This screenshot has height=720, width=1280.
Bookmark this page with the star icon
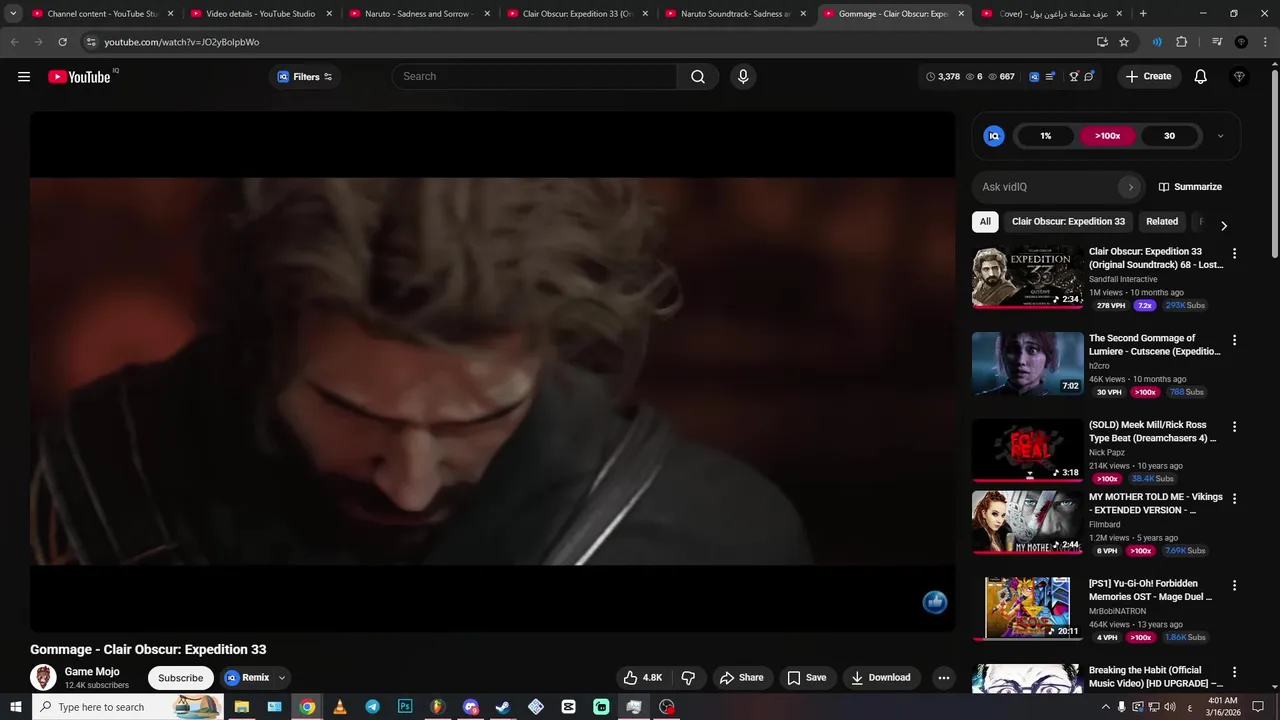tap(1124, 42)
